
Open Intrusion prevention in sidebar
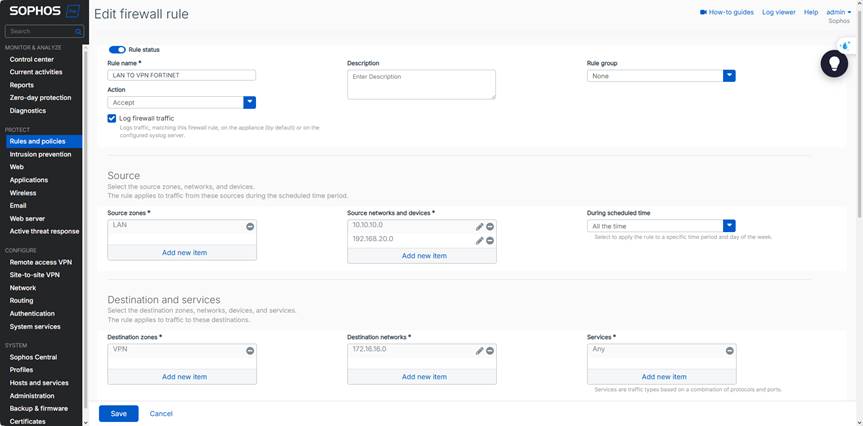coord(40,154)
